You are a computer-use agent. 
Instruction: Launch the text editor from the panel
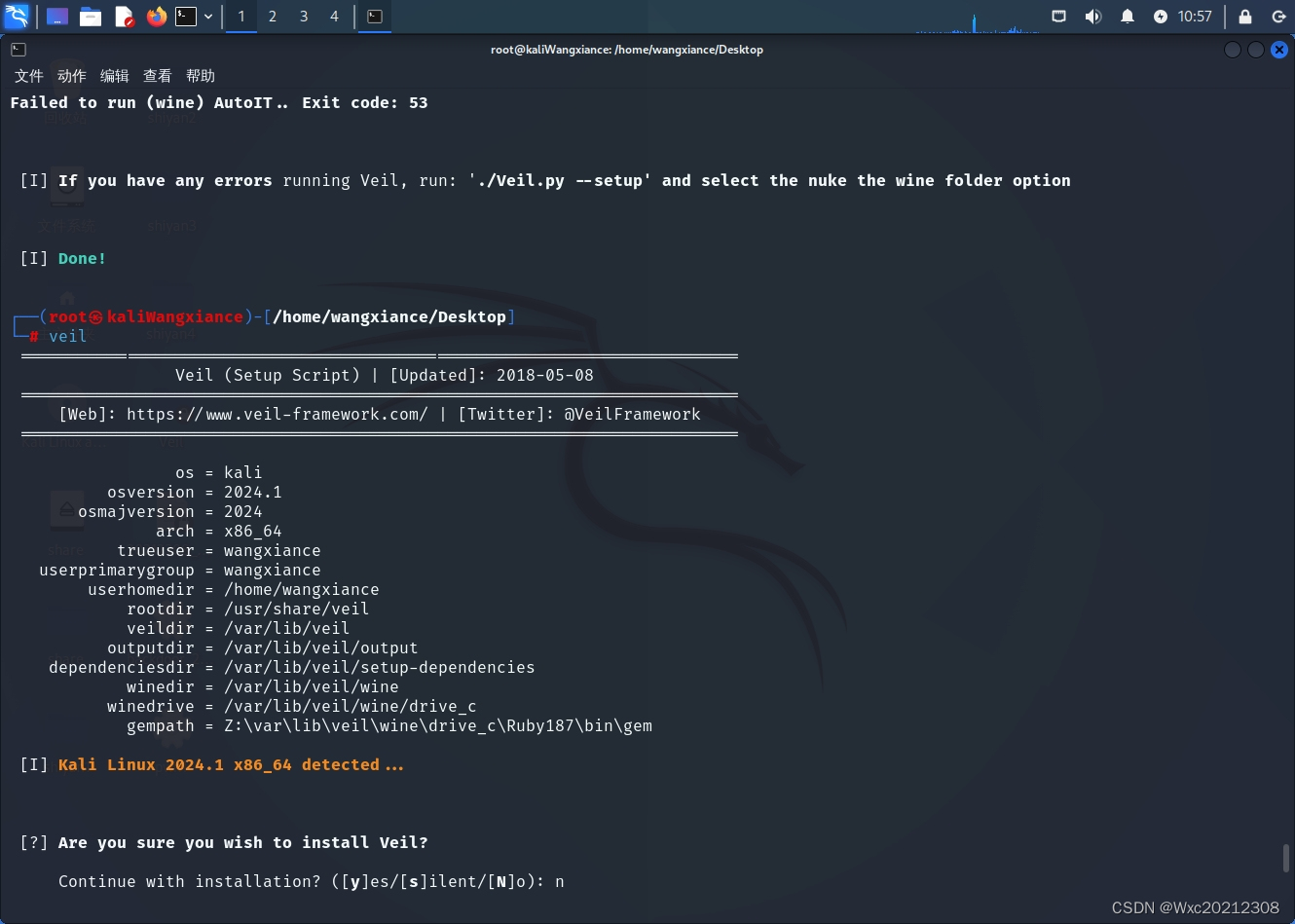click(124, 17)
